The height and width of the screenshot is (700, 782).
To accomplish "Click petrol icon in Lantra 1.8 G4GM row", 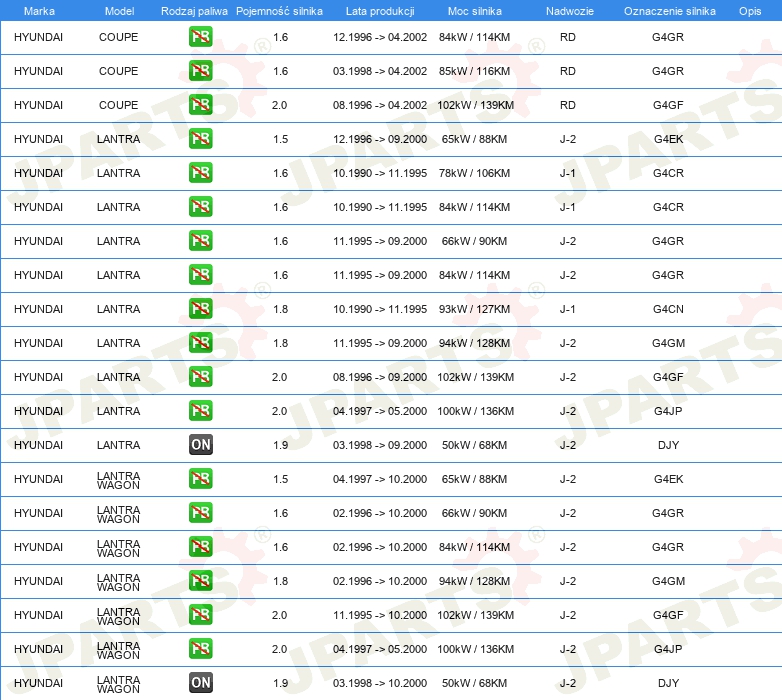I will 200,343.
